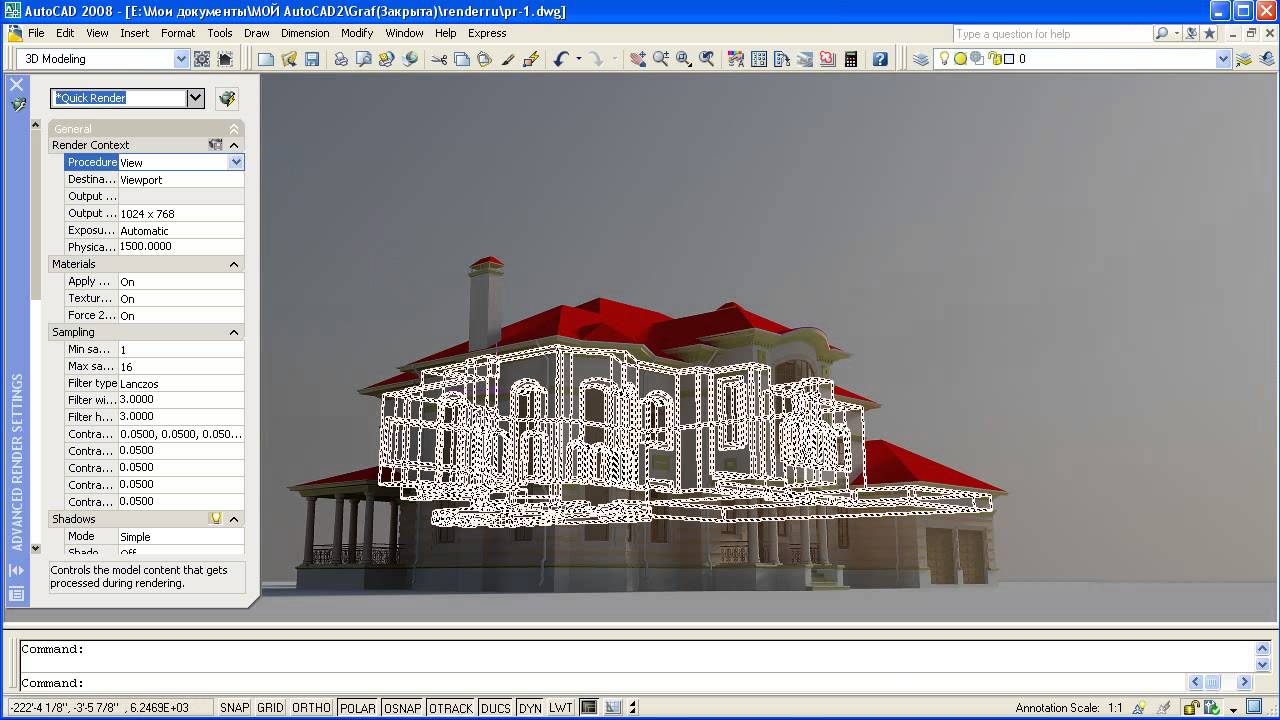Collapse the General double-chevron header
The height and width of the screenshot is (720, 1280).
(234, 129)
